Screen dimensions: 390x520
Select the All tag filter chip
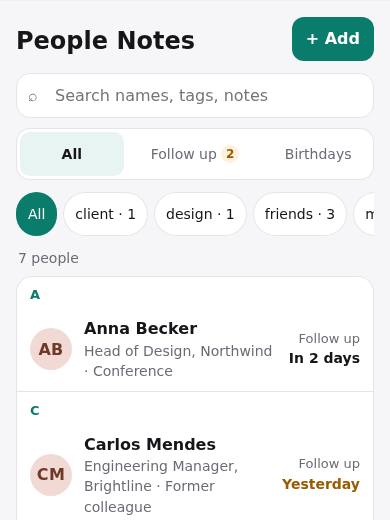(x=36, y=214)
